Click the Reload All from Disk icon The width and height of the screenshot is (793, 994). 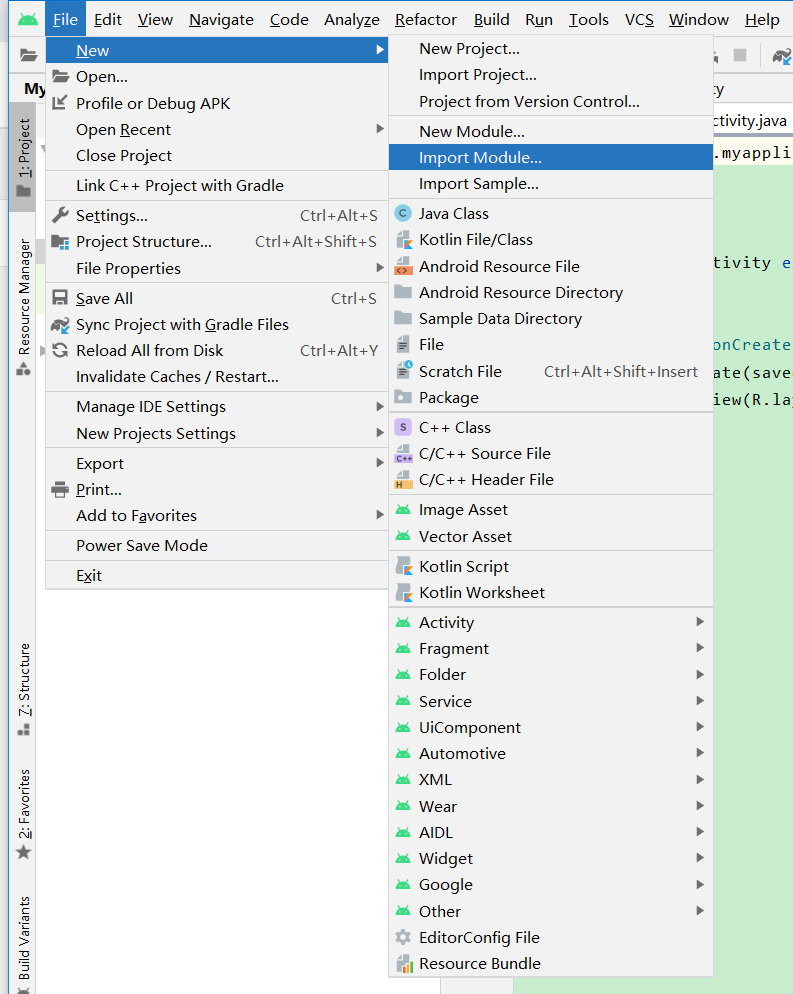(60, 351)
